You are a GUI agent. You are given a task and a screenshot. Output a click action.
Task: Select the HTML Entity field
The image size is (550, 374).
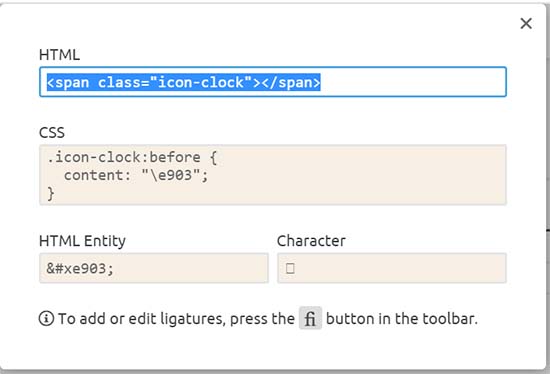click(x=154, y=268)
